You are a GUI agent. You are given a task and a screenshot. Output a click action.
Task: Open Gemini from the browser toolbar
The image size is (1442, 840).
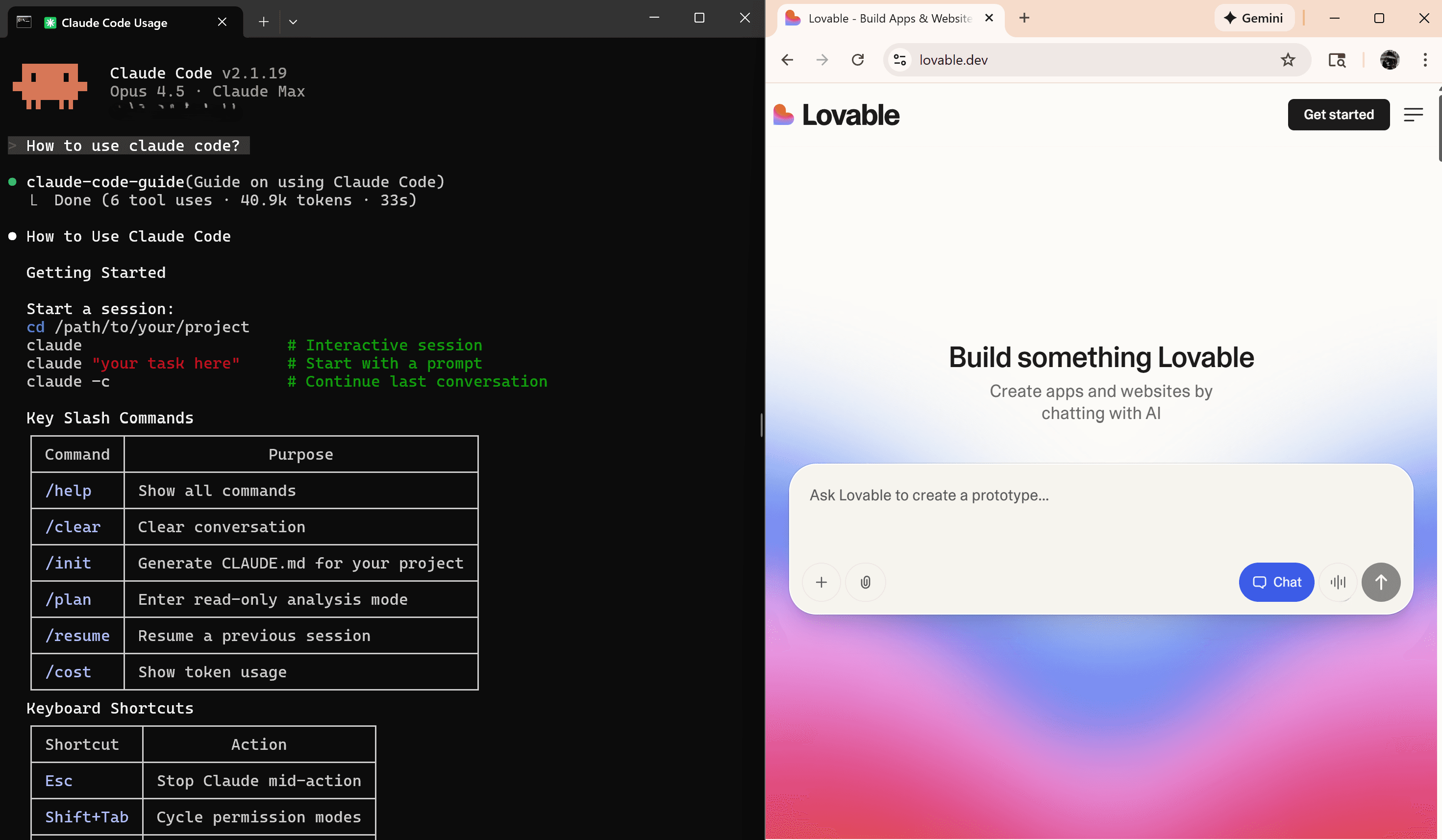[1254, 18]
